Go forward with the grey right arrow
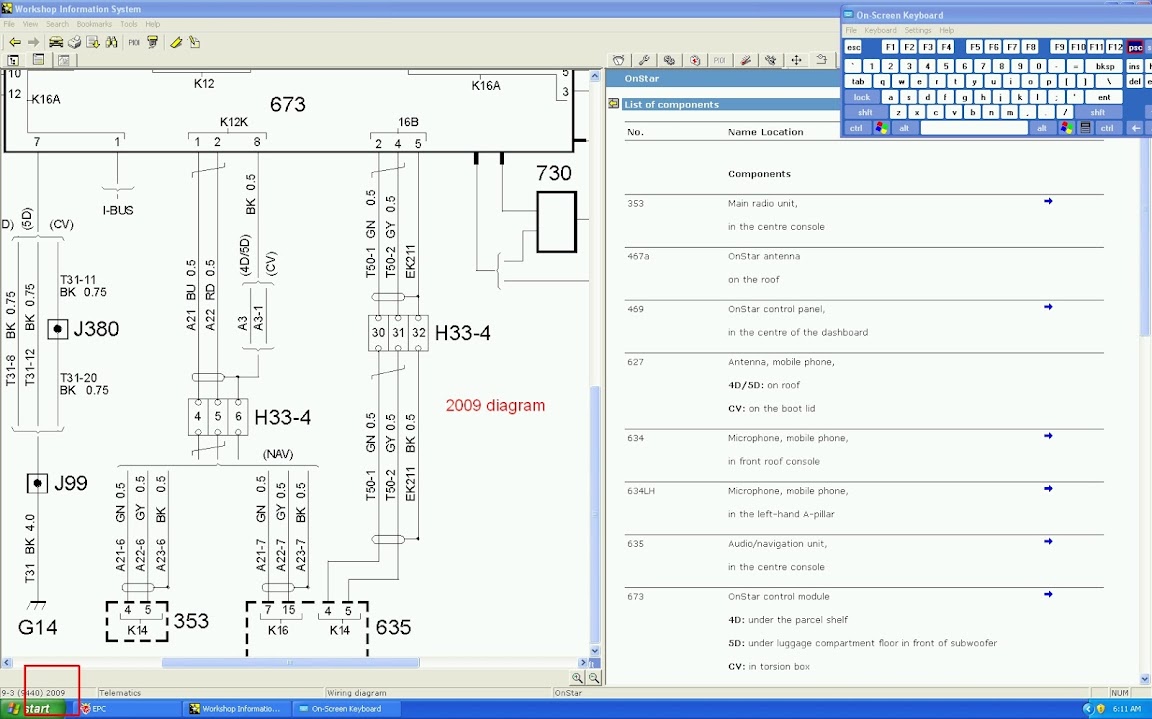This screenshot has height=719, width=1152. [x=33, y=43]
